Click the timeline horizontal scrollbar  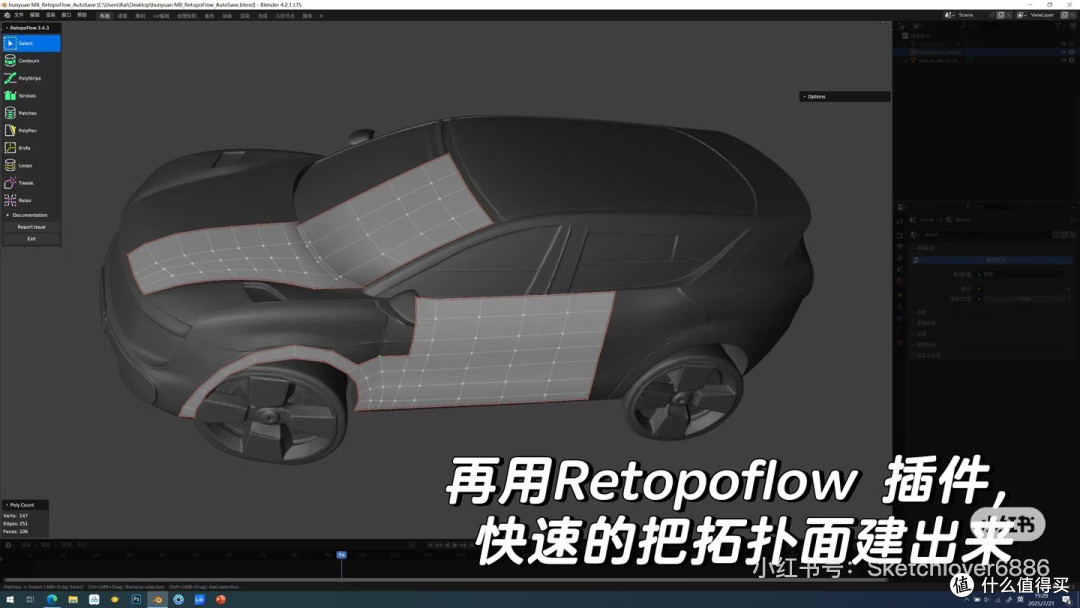click(445, 580)
